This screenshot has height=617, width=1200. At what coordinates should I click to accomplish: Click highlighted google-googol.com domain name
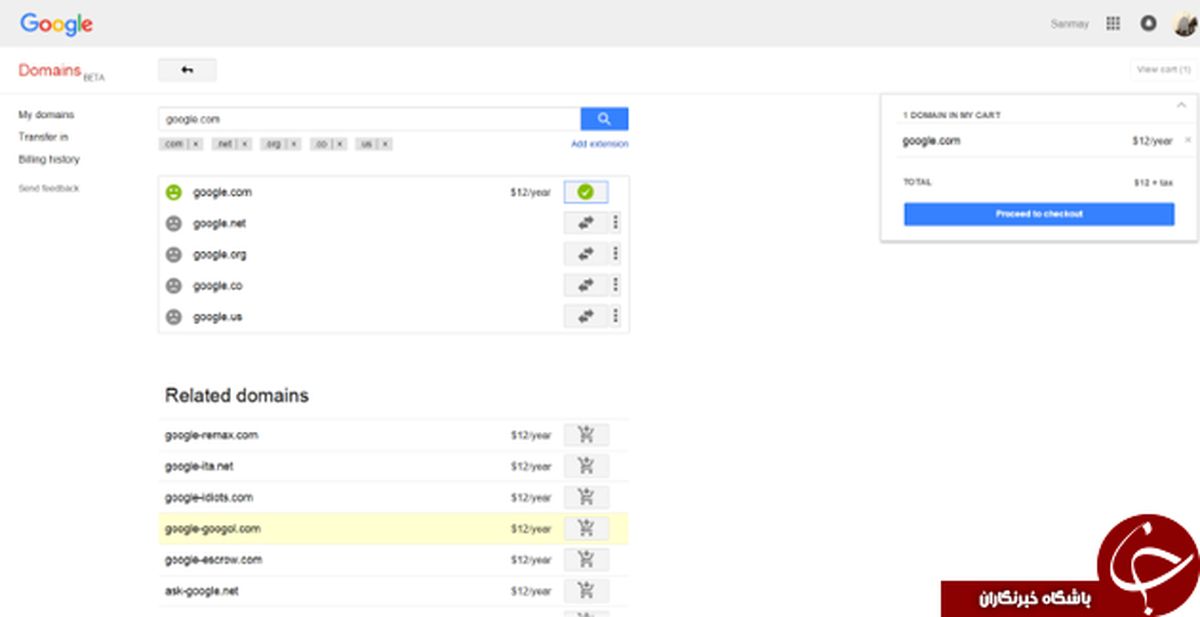pyautogui.click(x=212, y=528)
